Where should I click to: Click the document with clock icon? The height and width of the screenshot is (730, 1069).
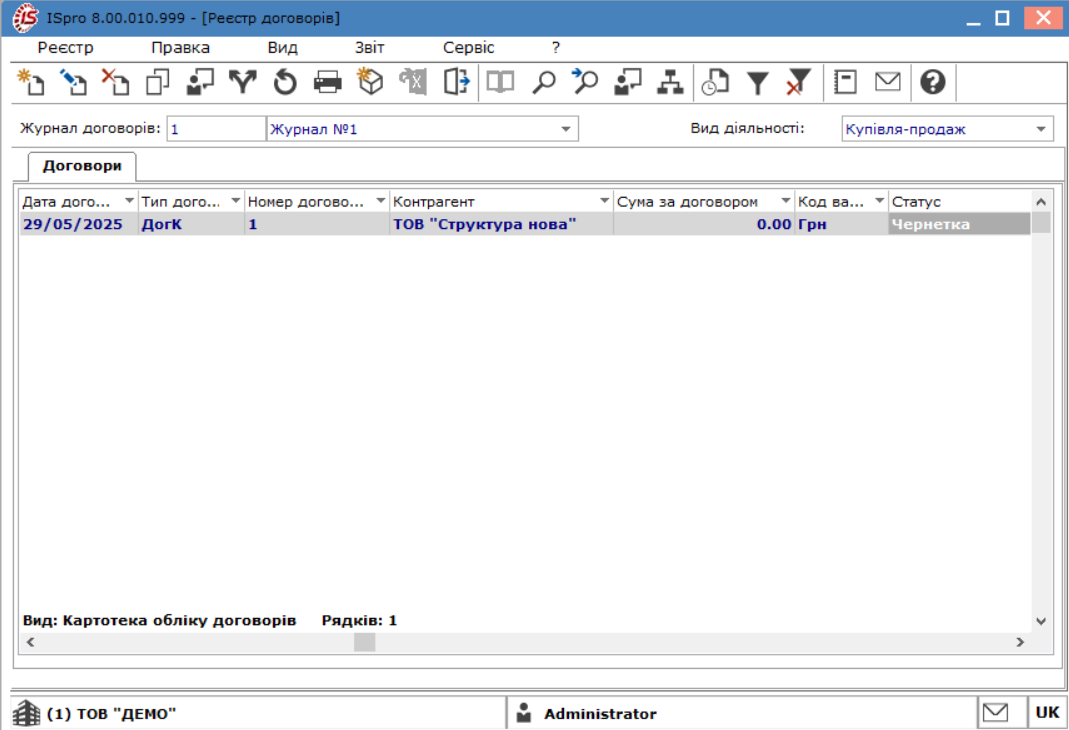715,82
